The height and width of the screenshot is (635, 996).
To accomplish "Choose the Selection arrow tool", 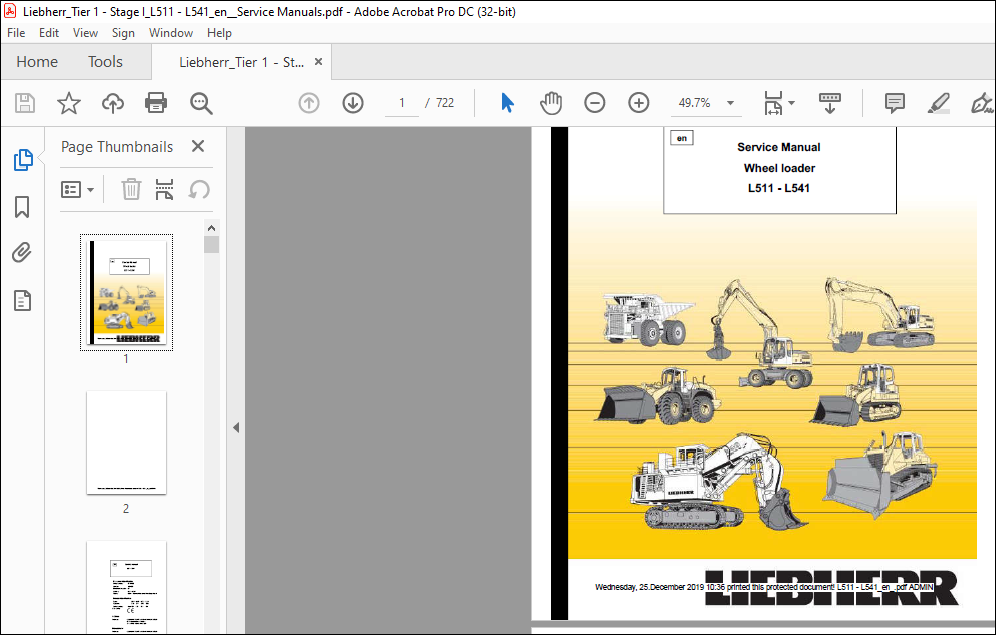I will click(507, 103).
